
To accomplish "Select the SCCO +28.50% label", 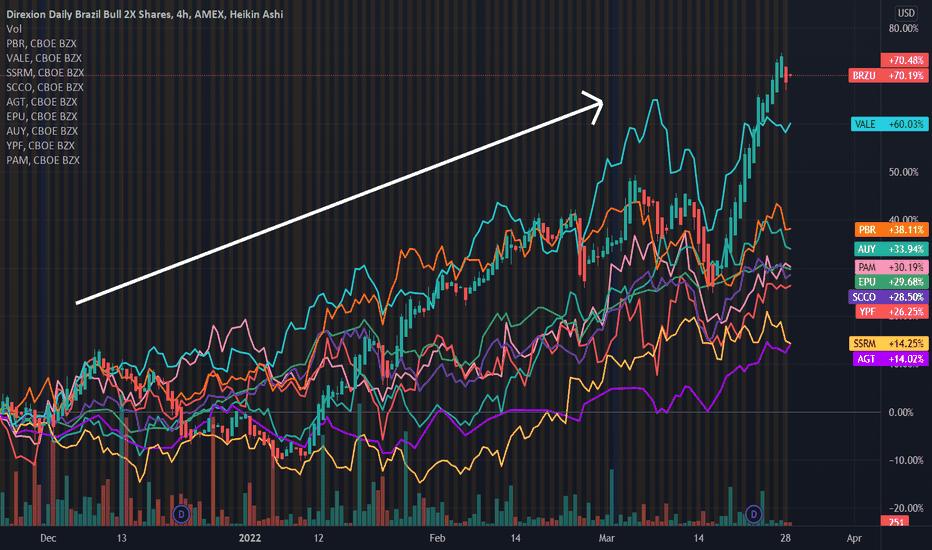I will point(888,297).
